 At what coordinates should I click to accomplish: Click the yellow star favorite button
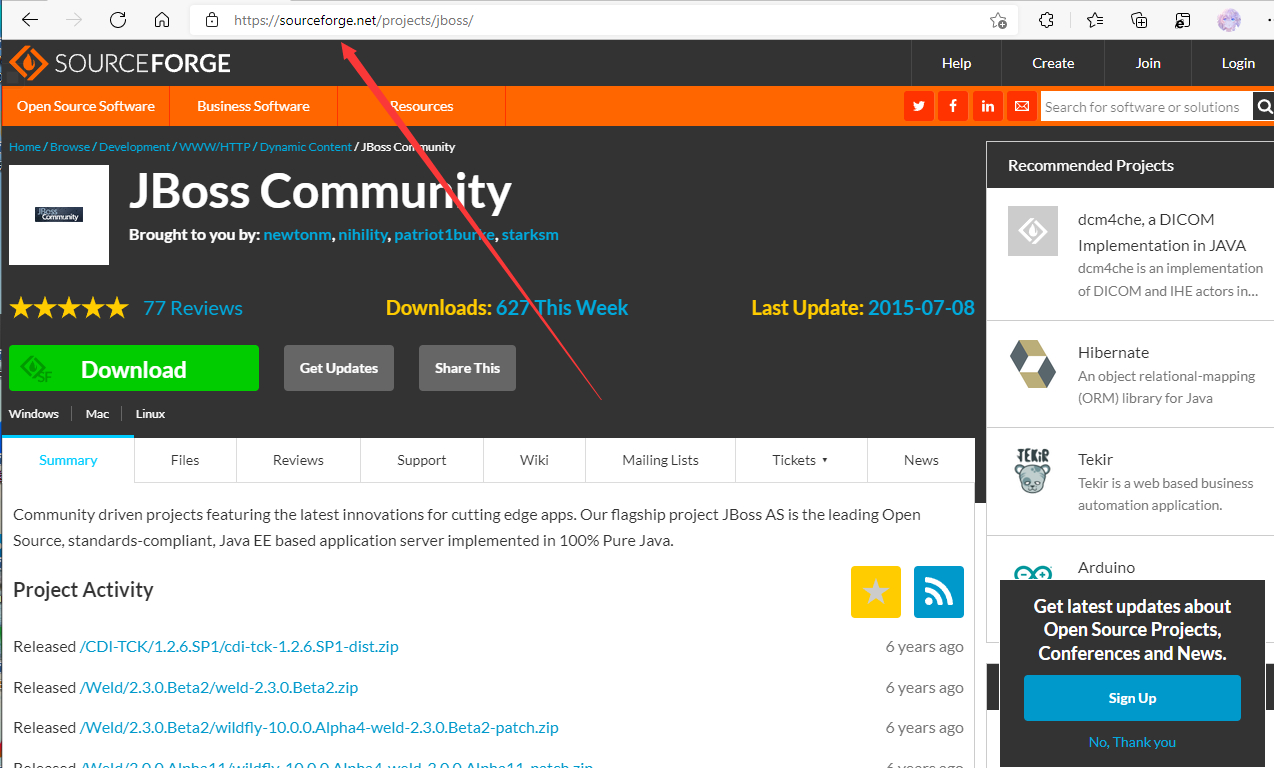[876, 592]
